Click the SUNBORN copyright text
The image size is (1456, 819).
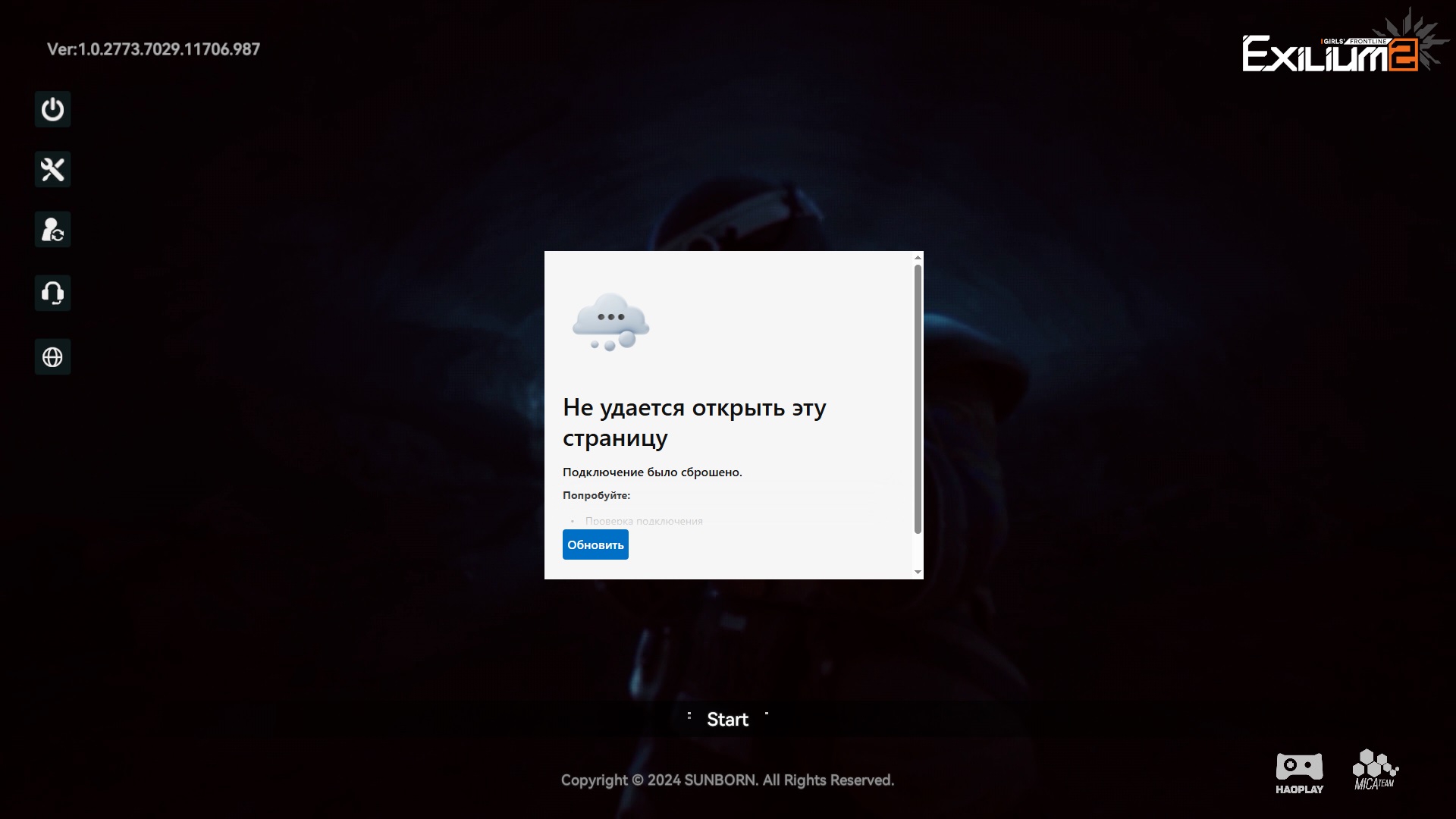click(x=727, y=780)
